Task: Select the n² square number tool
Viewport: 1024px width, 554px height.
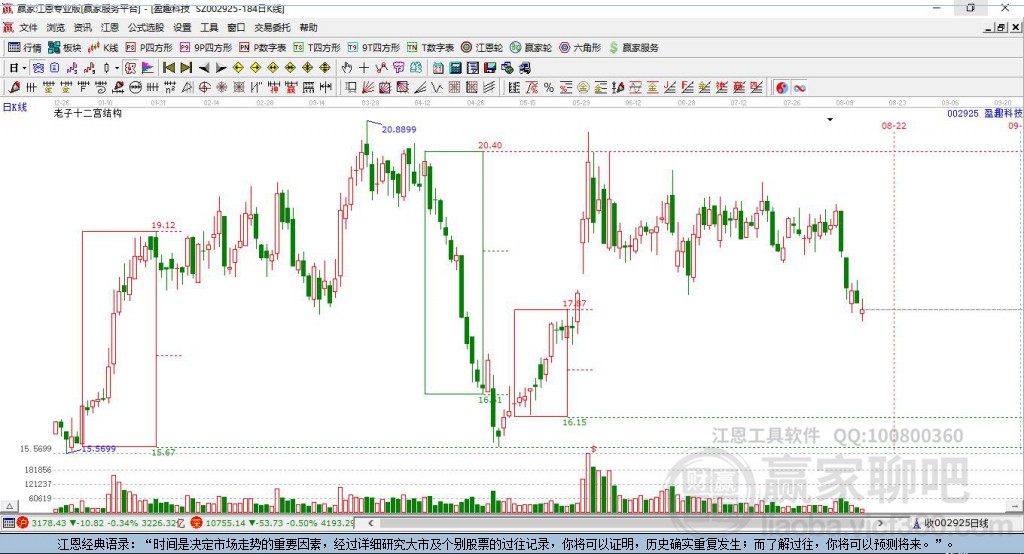Action: coord(170,88)
